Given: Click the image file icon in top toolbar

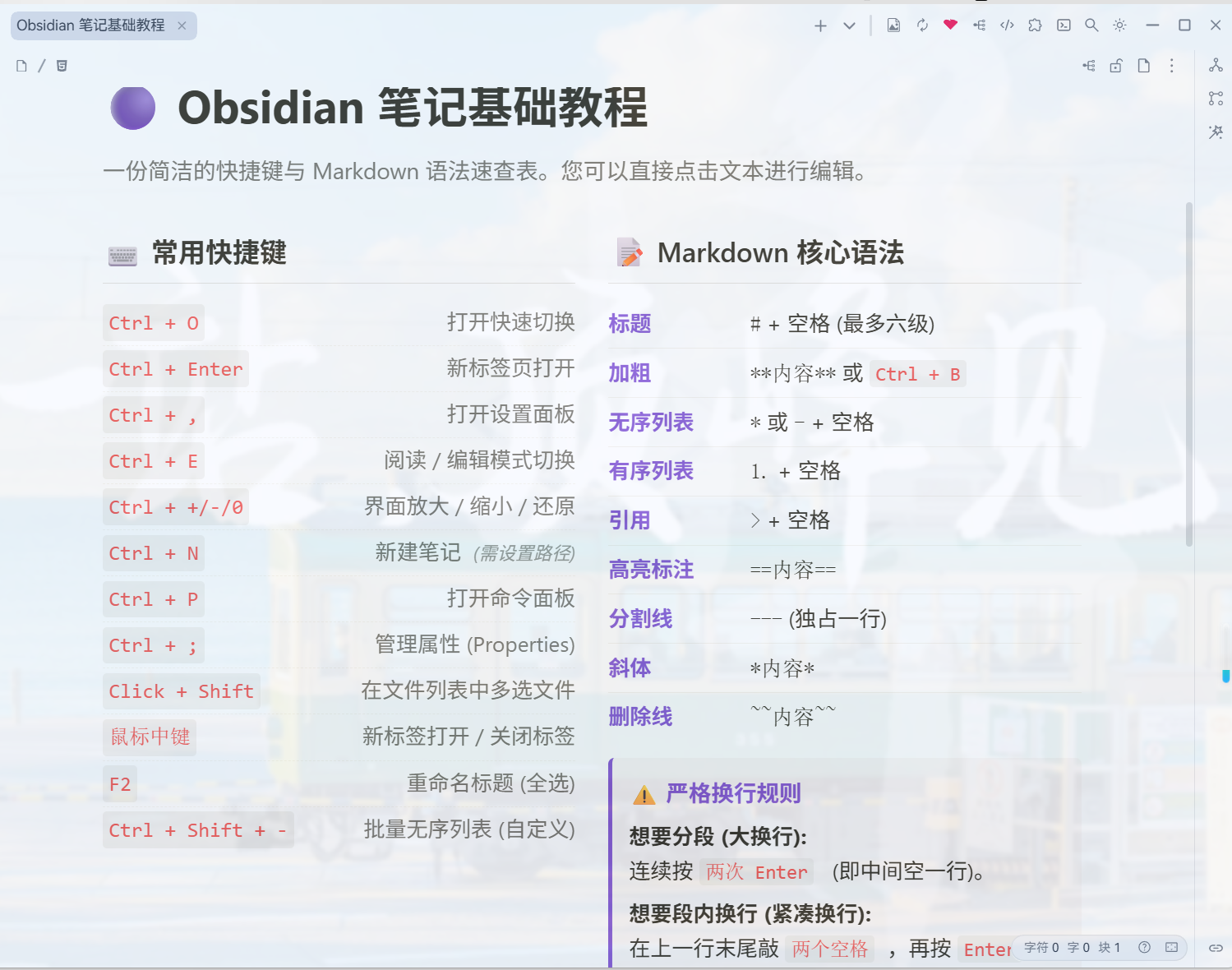Looking at the screenshot, I should click(893, 25).
